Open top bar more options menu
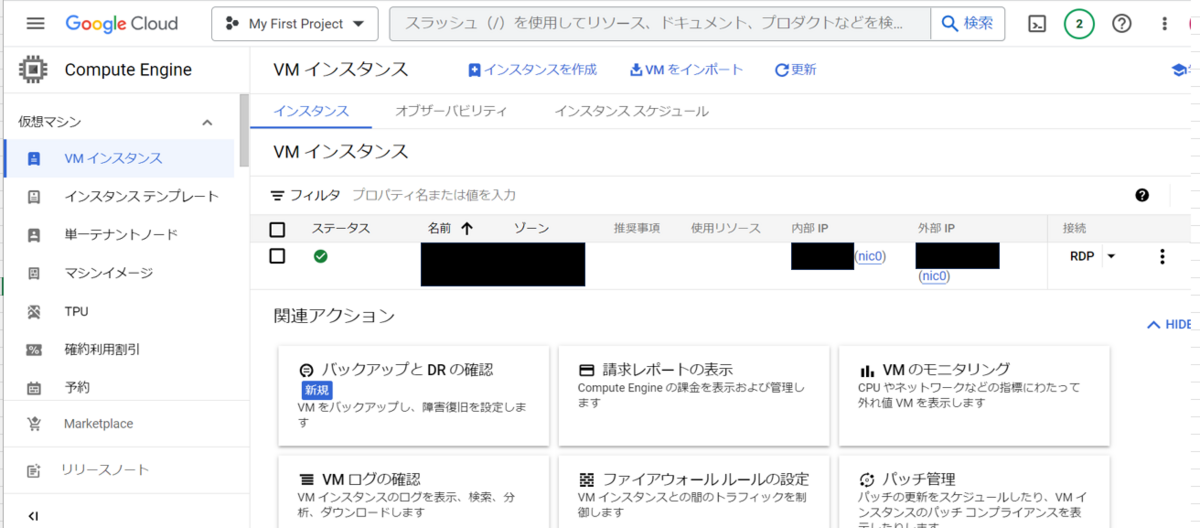 [1164, 24]
